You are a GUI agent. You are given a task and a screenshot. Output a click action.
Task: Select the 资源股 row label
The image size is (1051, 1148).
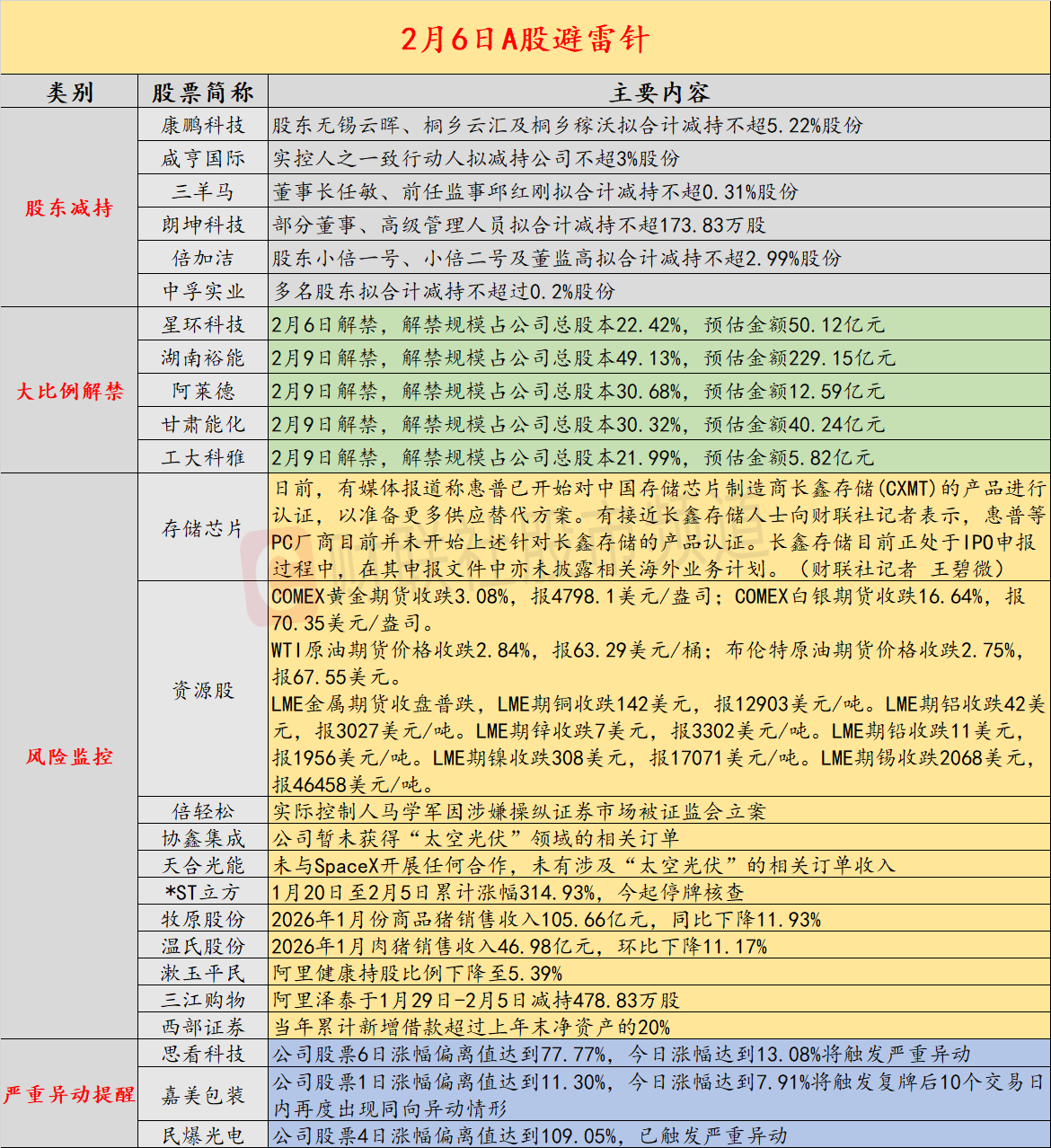[203, 690]
